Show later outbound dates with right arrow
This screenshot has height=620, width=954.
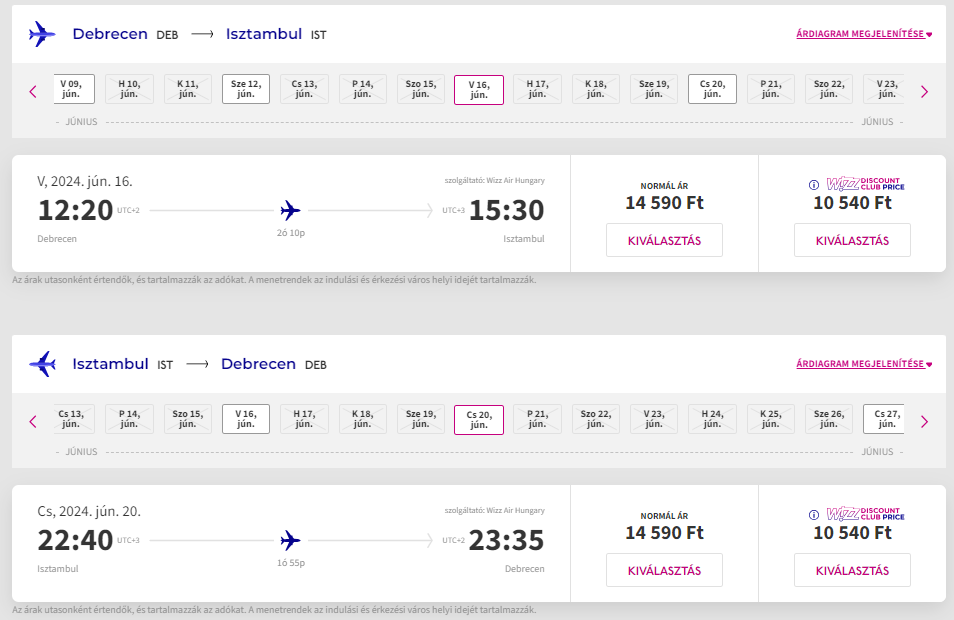point(924,92)
